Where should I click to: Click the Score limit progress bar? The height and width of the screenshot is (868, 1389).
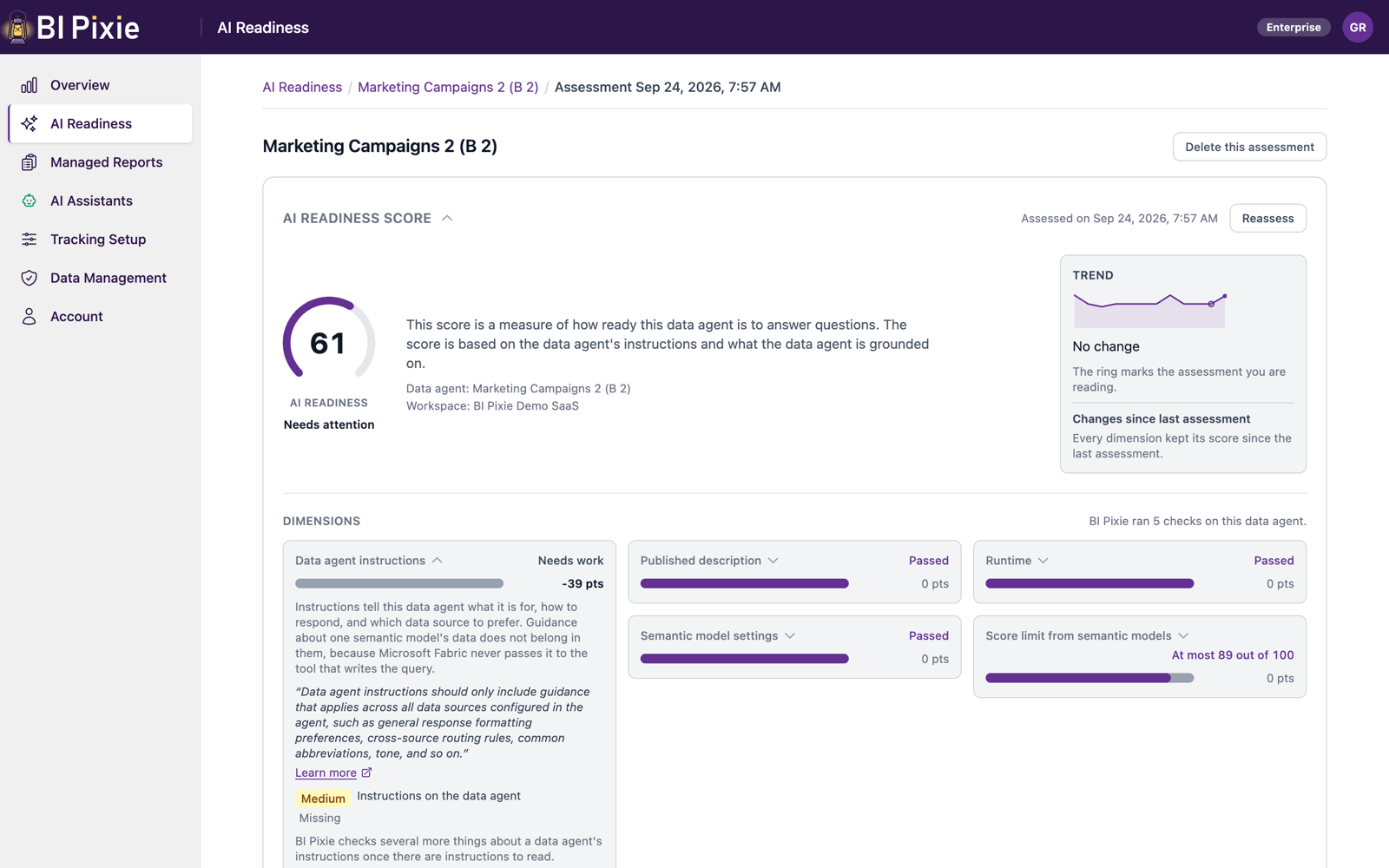1089,678
